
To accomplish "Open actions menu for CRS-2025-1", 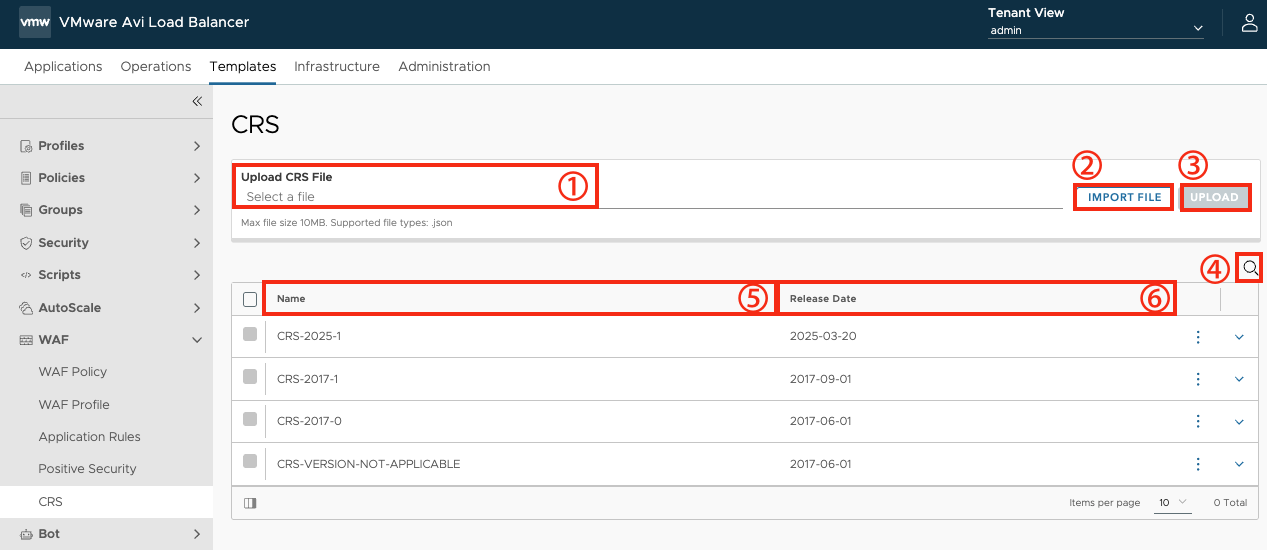I will coord(1198,337).
